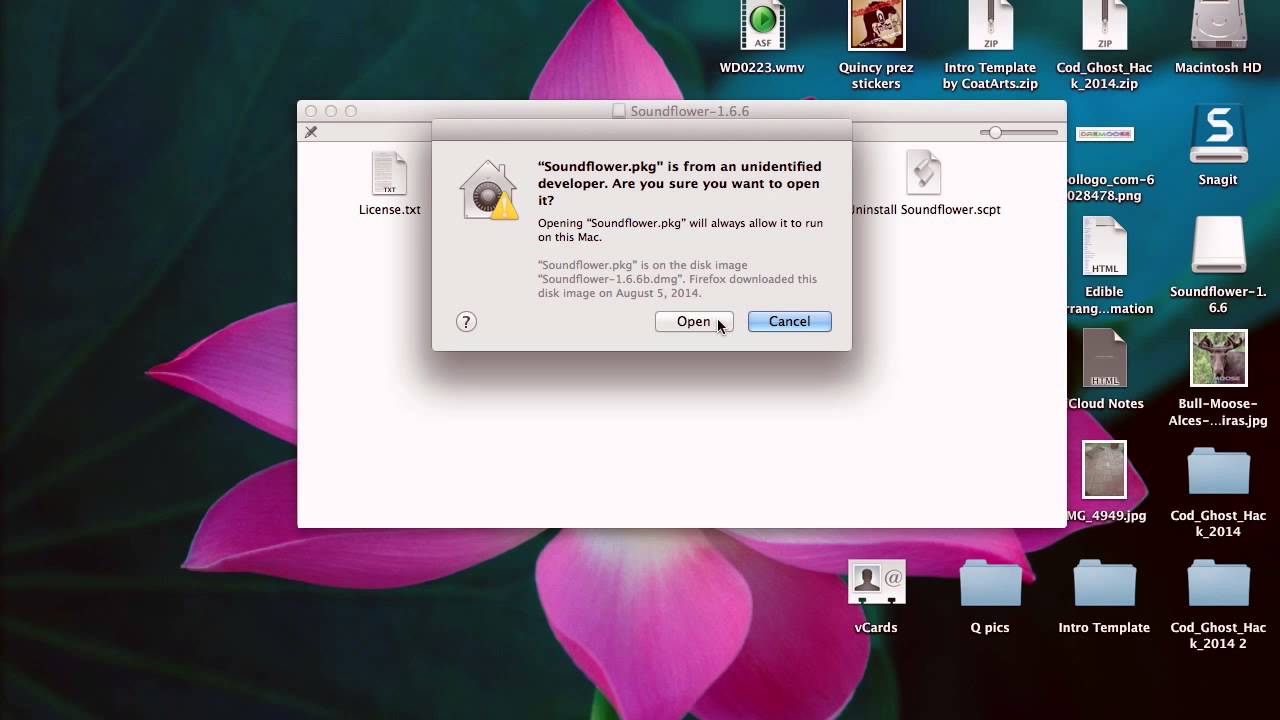Select the Soundflower-1.6.6 mounted disk icon

(x=1218, y=246)
